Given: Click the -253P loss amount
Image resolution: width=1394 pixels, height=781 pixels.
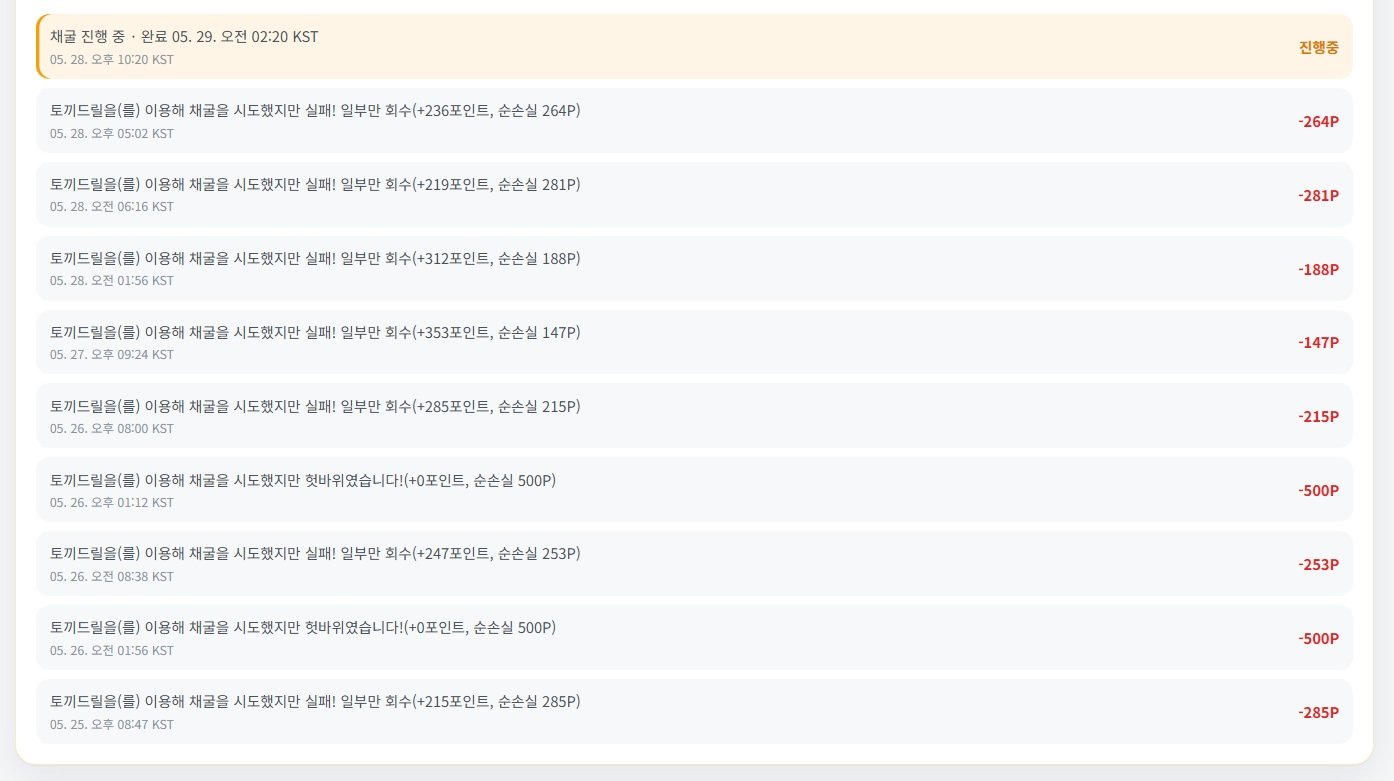Looking at the screenshot, I should click(1318, 564).
